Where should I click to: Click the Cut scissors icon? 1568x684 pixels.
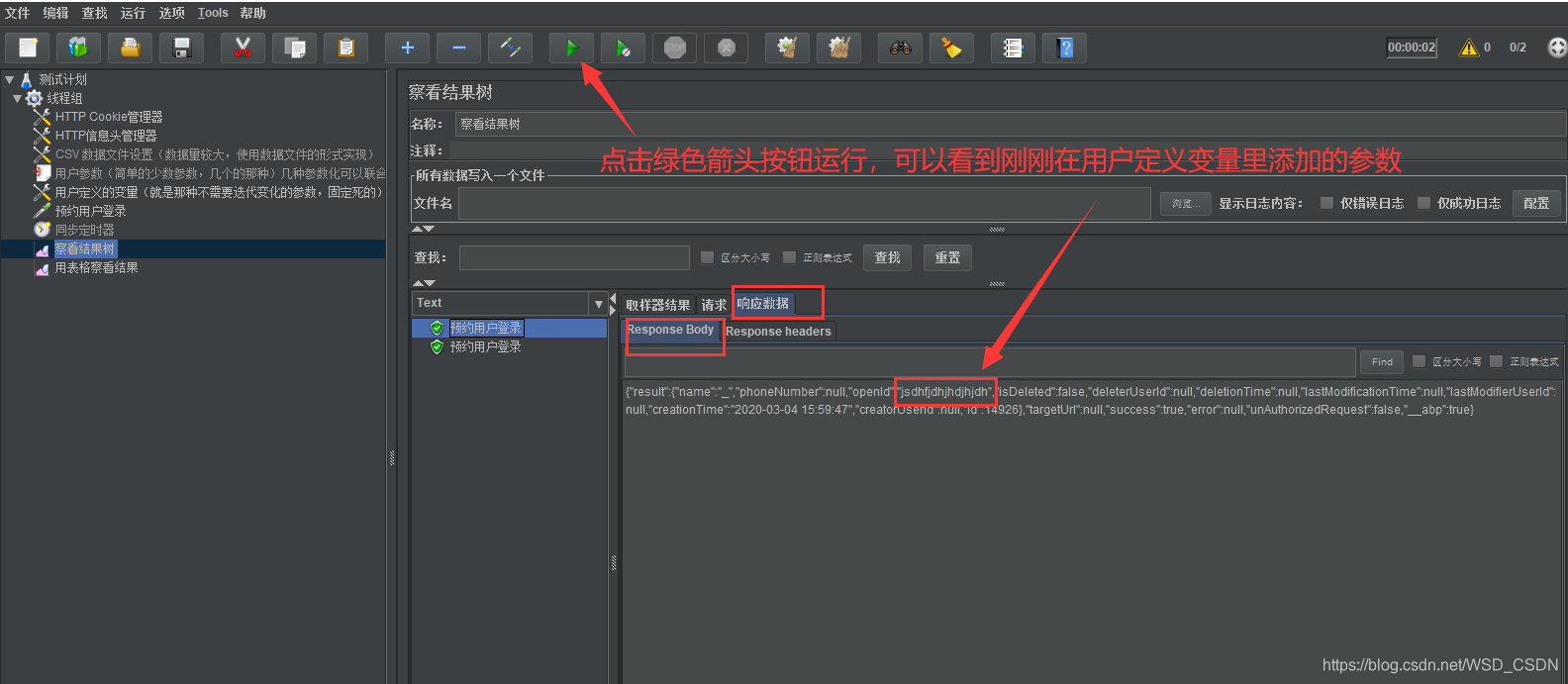(x=244, y=48)
